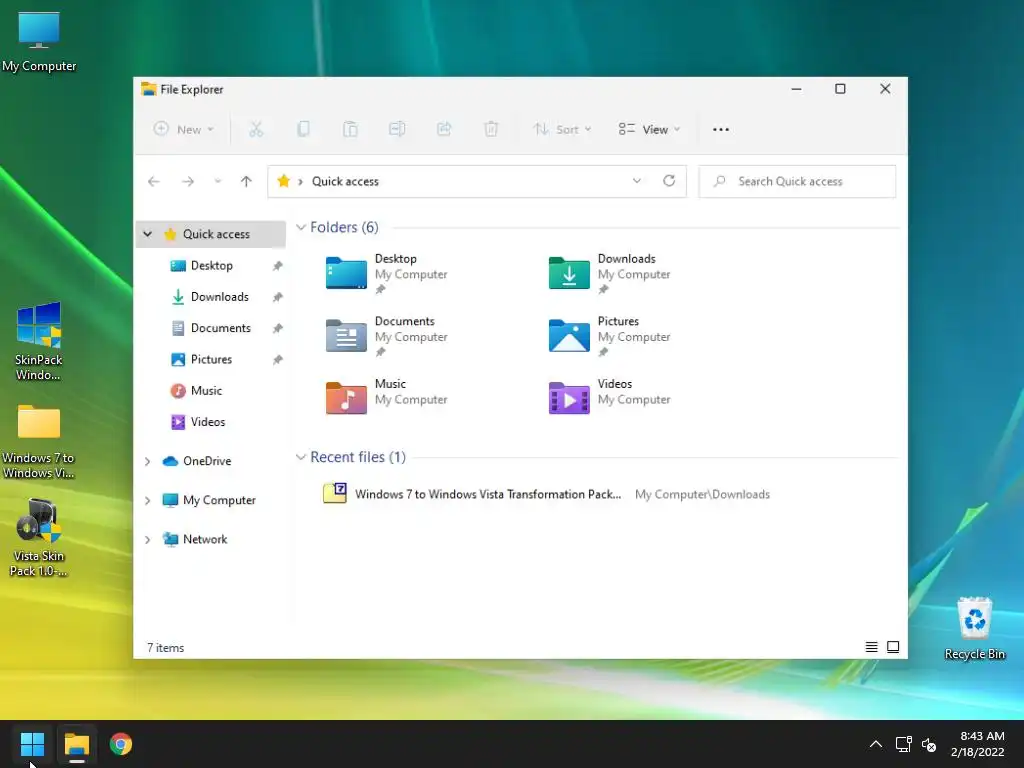Open the See more ellipsis menu
This screenshot has height=768, width=1024.
click(721, 129)
